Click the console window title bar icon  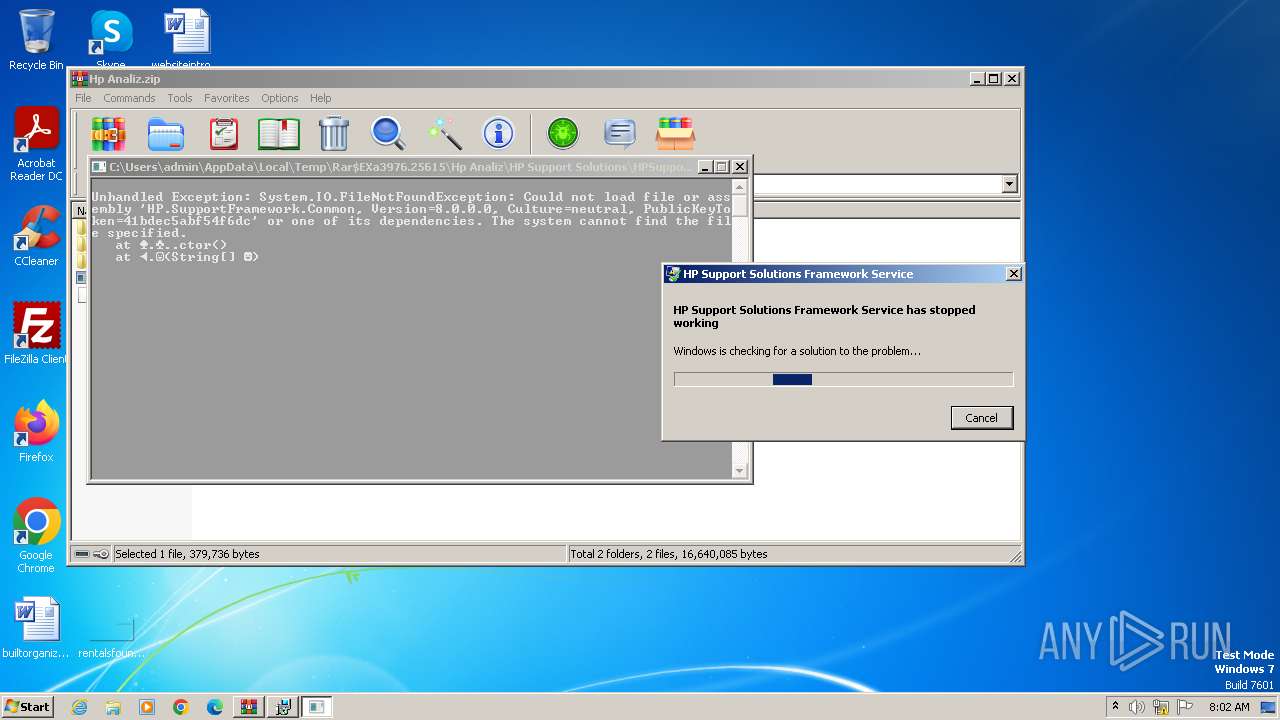click(99, 167)
